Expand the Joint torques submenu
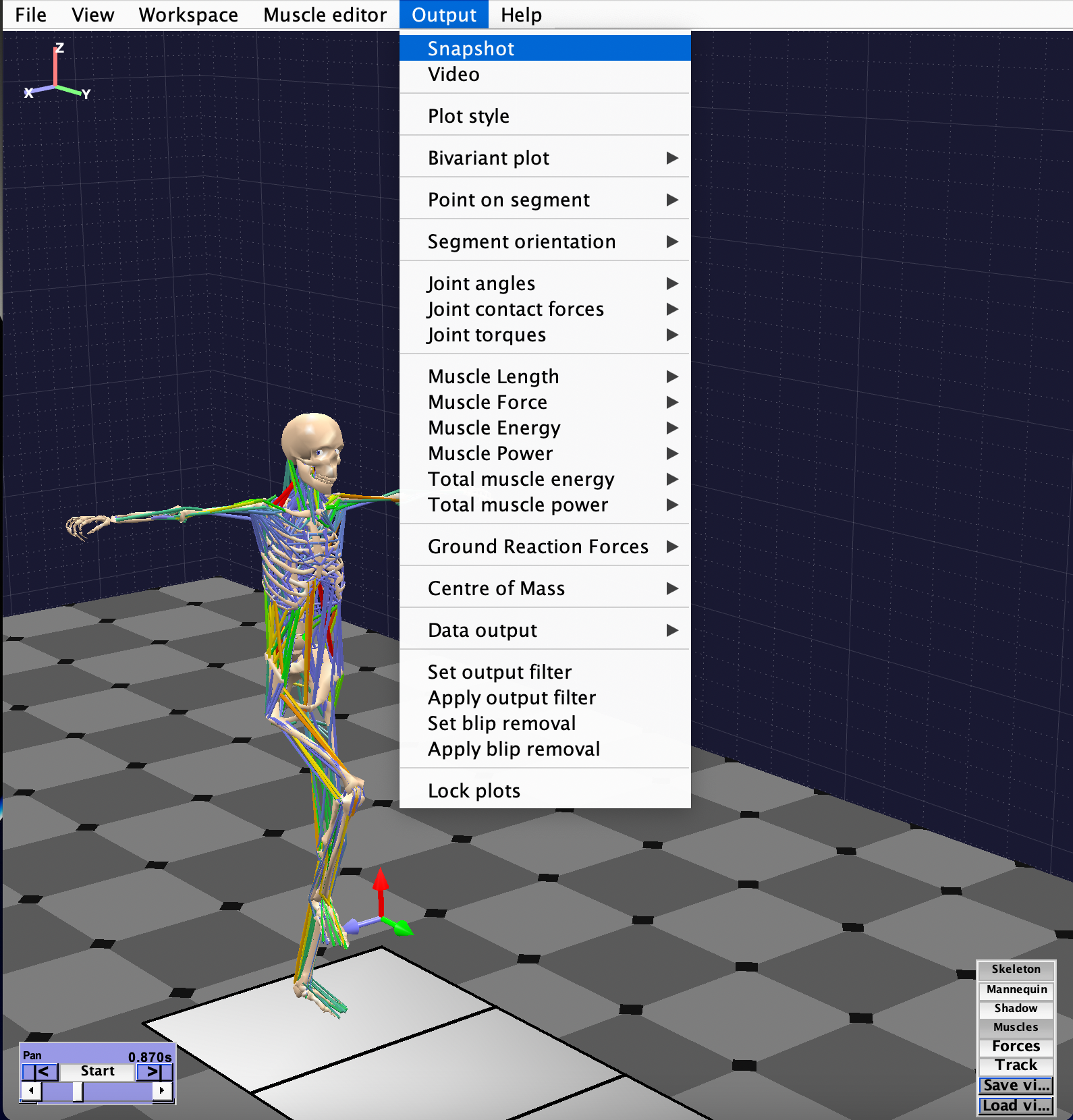This screenshot has height=1120, width=1073. [x=545, y=335]
